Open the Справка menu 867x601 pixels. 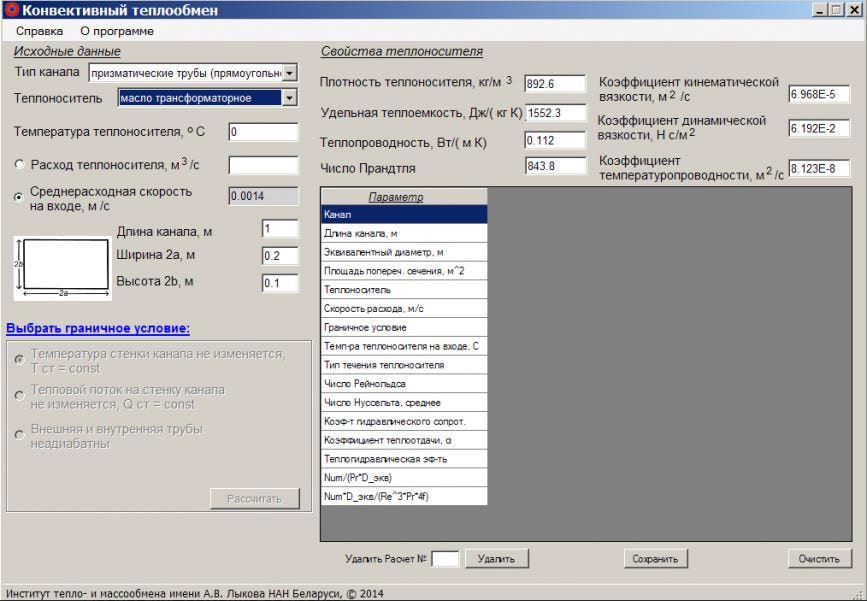39,31
